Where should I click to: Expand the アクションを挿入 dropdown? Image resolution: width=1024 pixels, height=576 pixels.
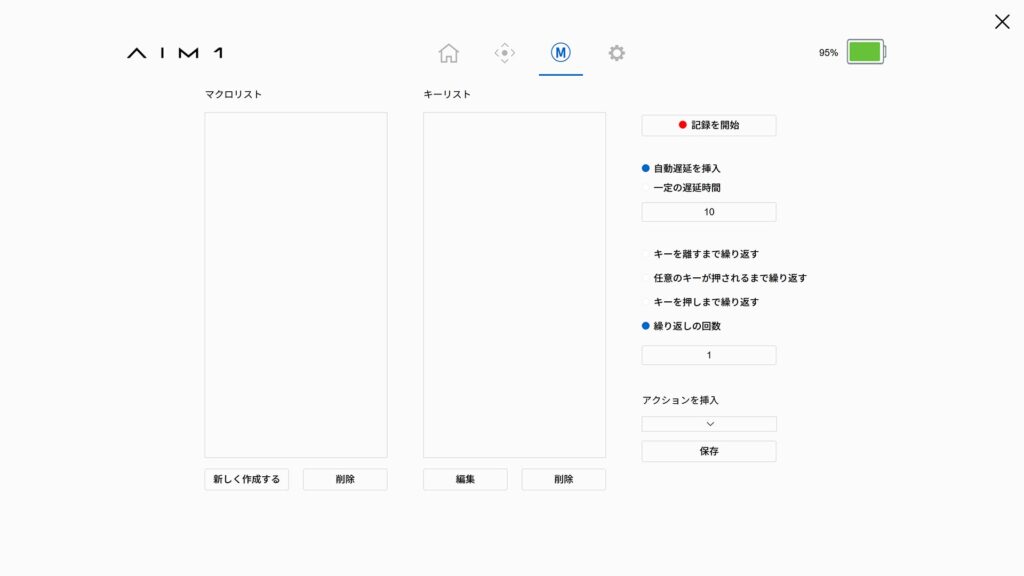point(709,424)
